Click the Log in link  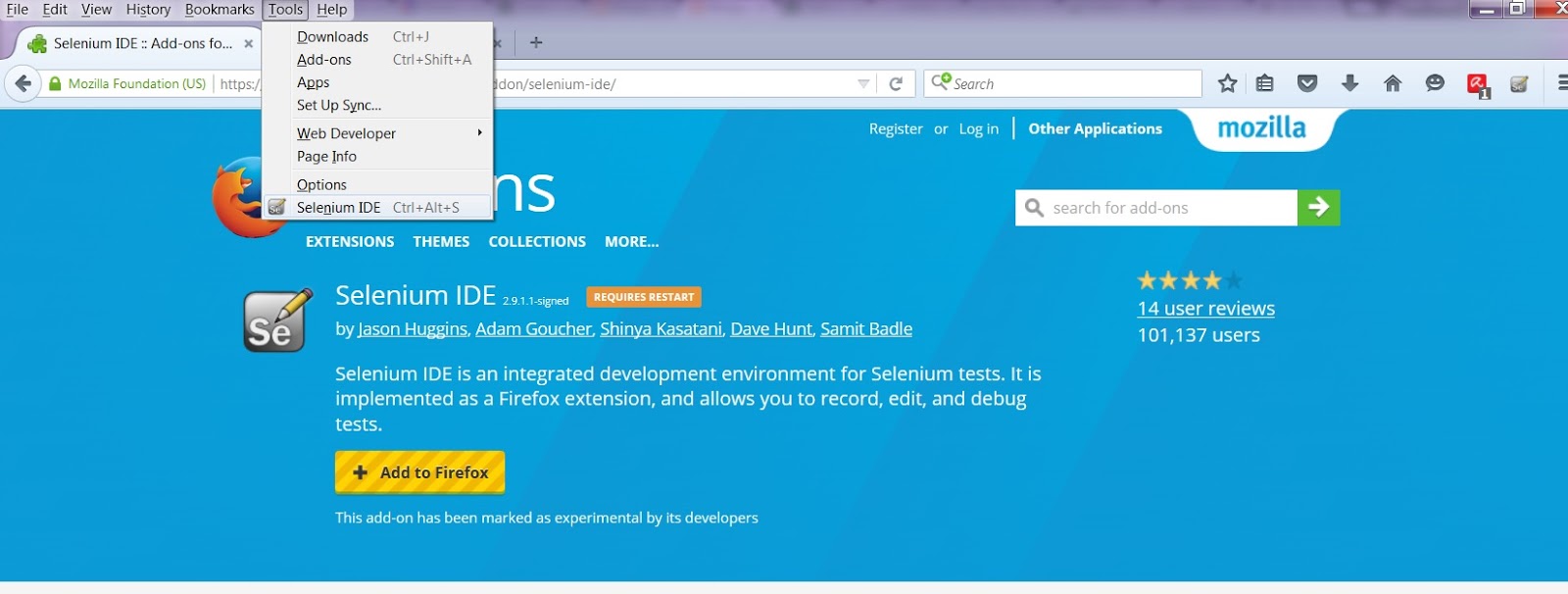tap(978, 128)
